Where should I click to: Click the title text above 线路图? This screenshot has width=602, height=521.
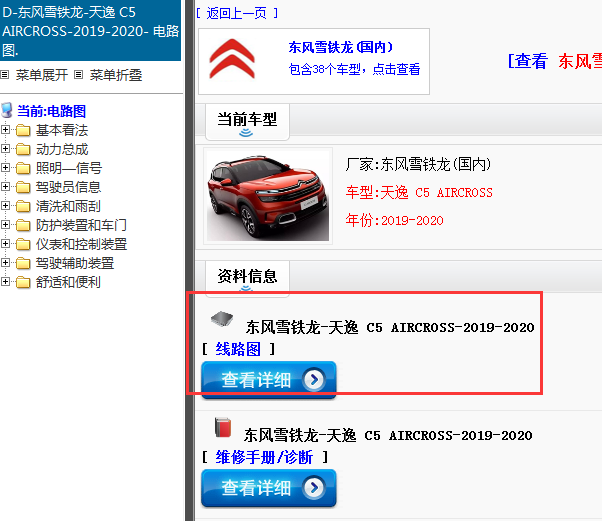click(x=390, y=327)
